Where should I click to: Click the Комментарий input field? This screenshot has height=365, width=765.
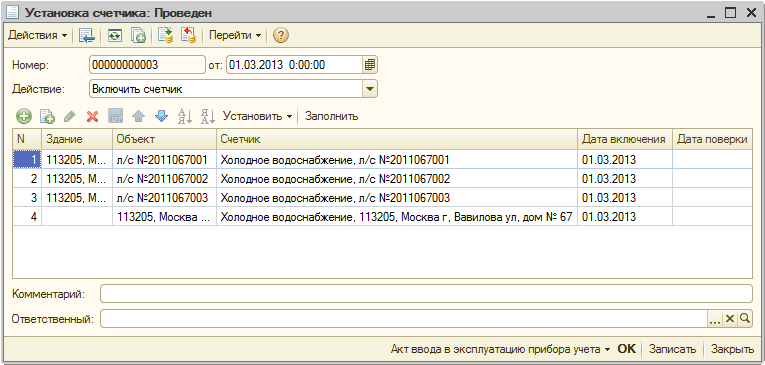point(426,294)
